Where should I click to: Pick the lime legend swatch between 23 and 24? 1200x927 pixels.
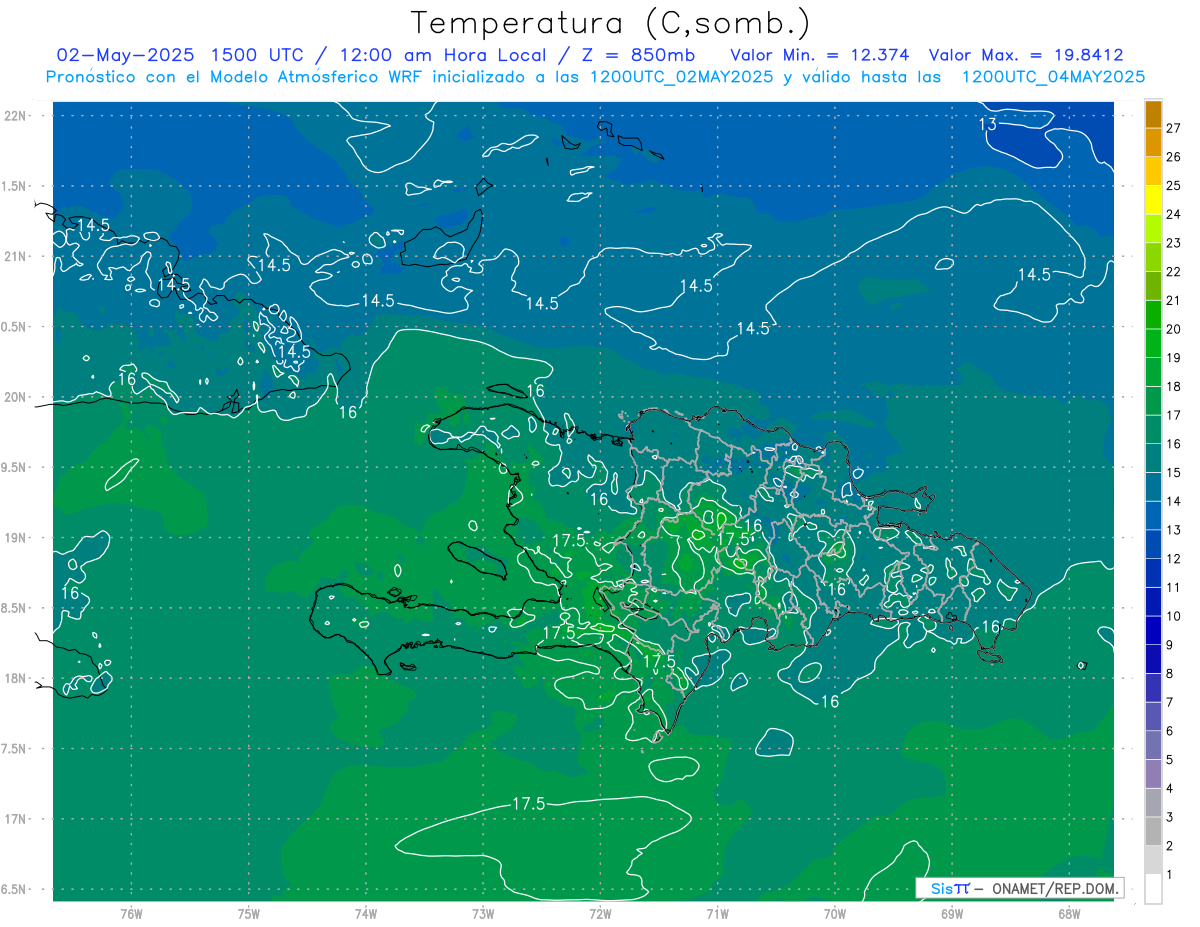(x=1153, y=228)
